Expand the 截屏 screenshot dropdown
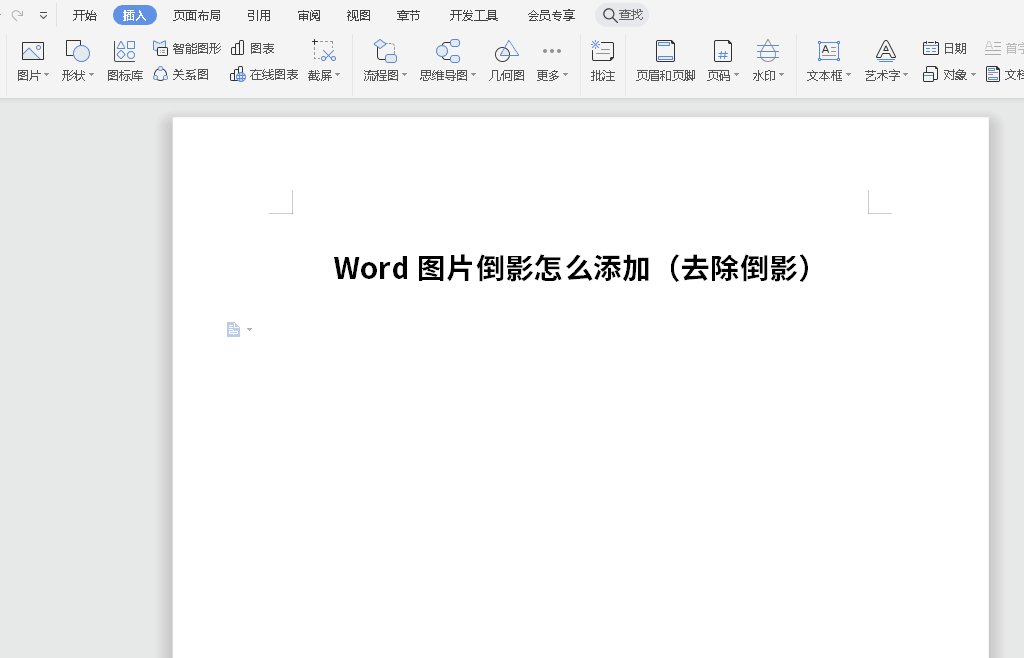The width and height of the screenshot is (1024, 658). click(324, 75)
